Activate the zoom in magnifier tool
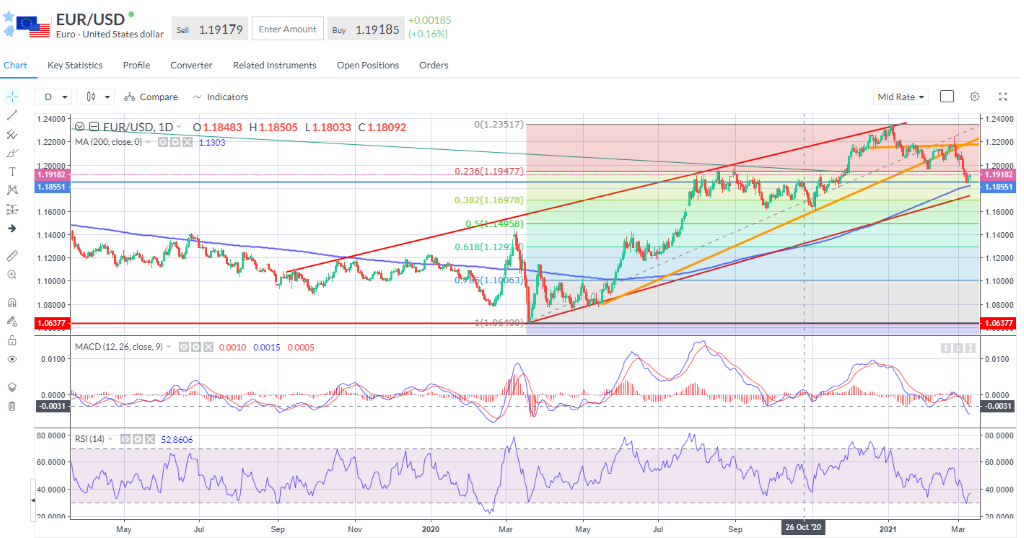 pyautogui.click(x=11, y=274)
